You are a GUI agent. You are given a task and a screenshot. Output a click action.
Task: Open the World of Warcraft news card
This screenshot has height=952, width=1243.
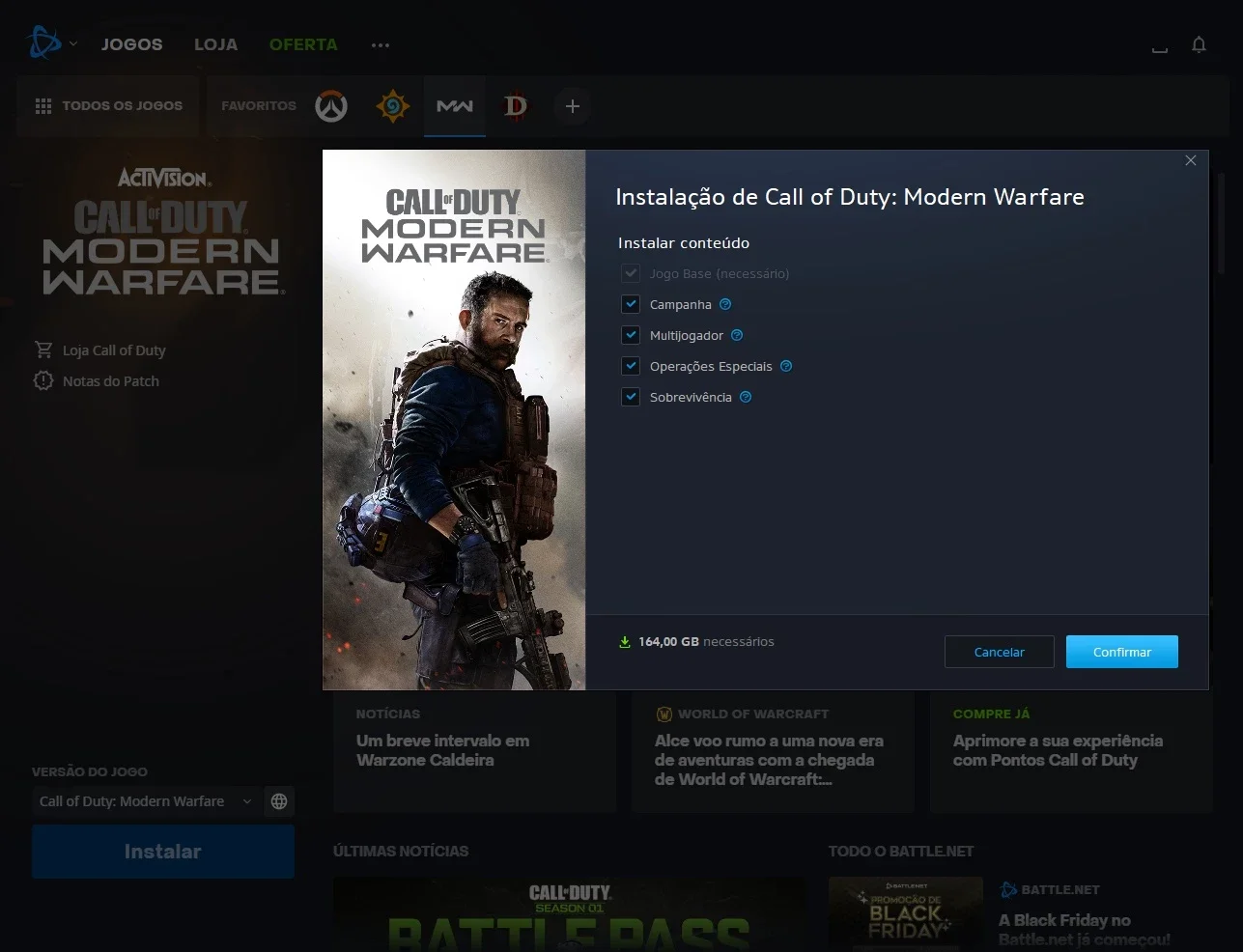pyautogui.click(x=773, y=751)
